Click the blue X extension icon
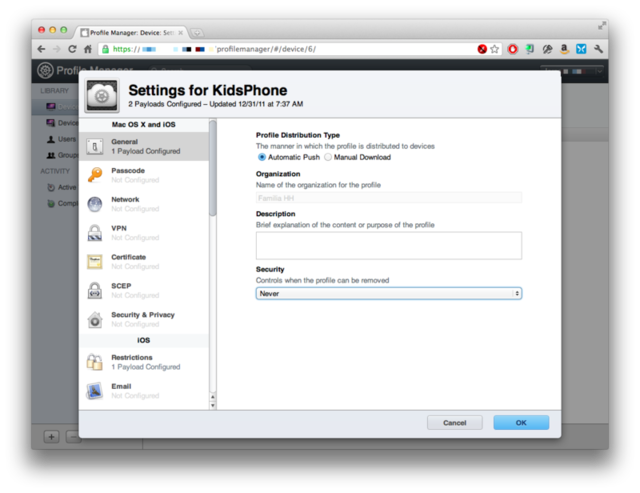This screenshot has width=640, height=493. [x=581, y=49]
